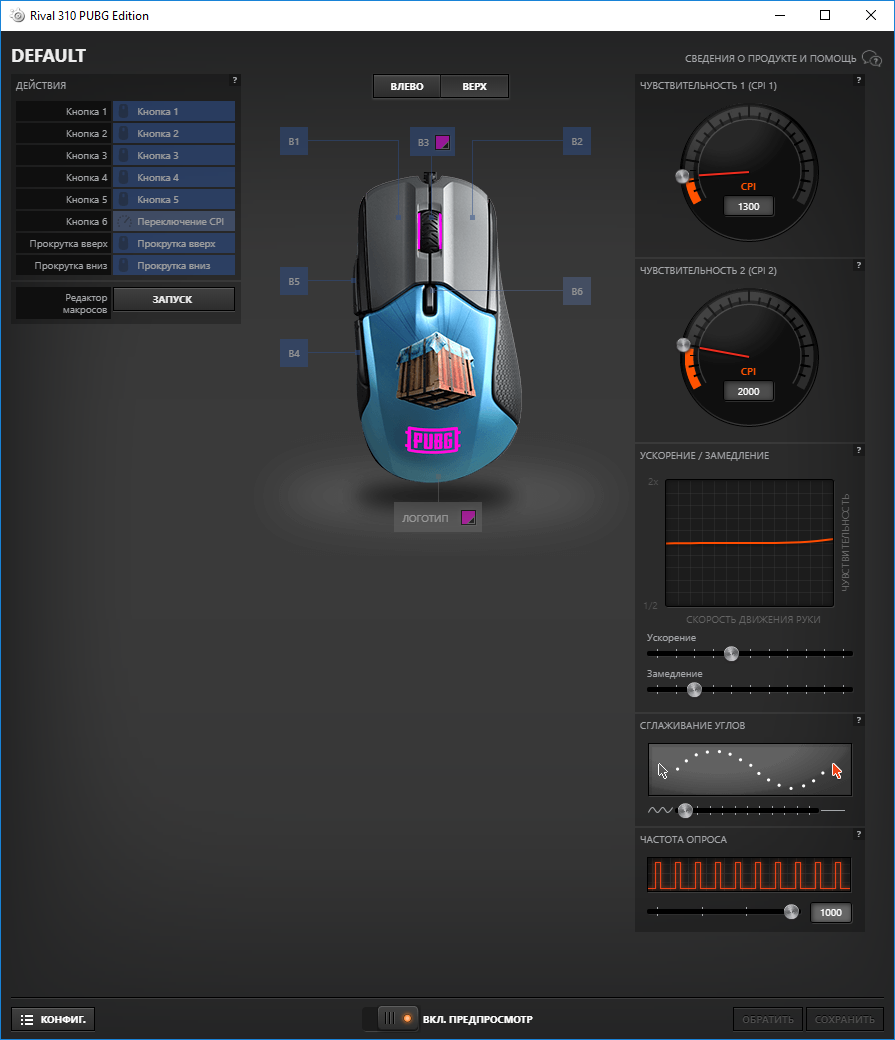
Task: Select the B2 button label
Action: 577,141
